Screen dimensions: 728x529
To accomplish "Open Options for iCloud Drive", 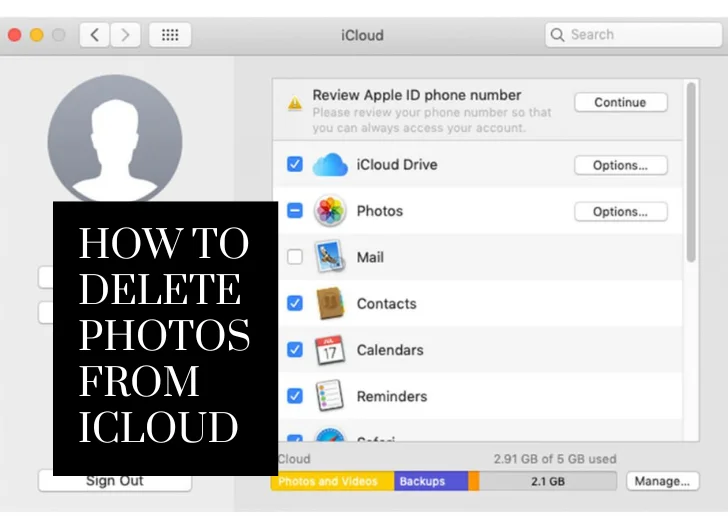I will [621, 165].
